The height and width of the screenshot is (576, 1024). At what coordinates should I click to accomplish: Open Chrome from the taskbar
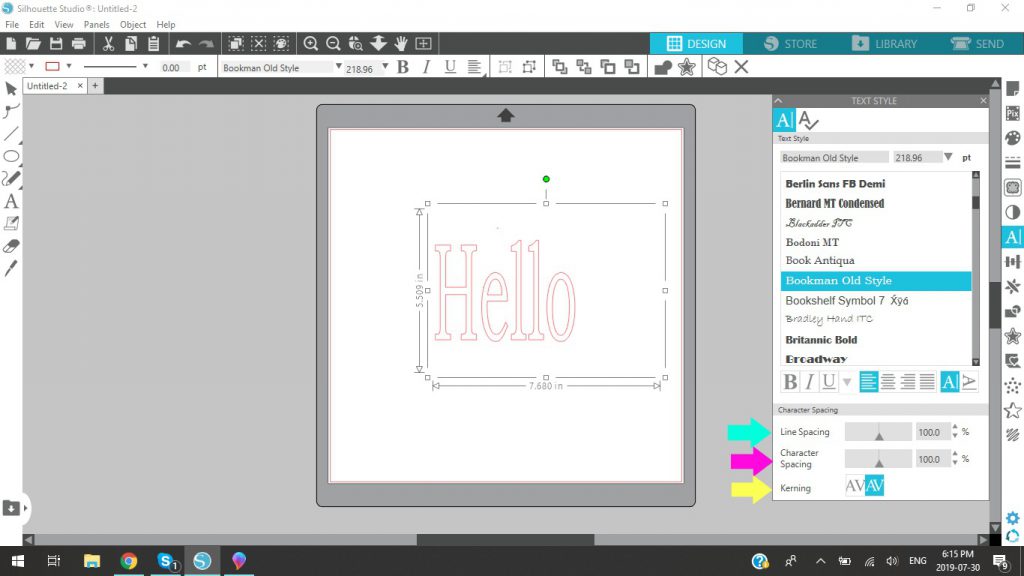point(129,561)
